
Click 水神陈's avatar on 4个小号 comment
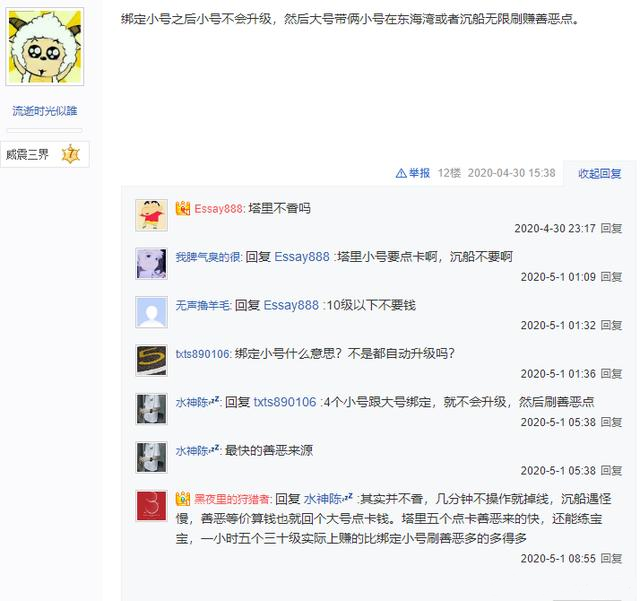tap(151, 409)
